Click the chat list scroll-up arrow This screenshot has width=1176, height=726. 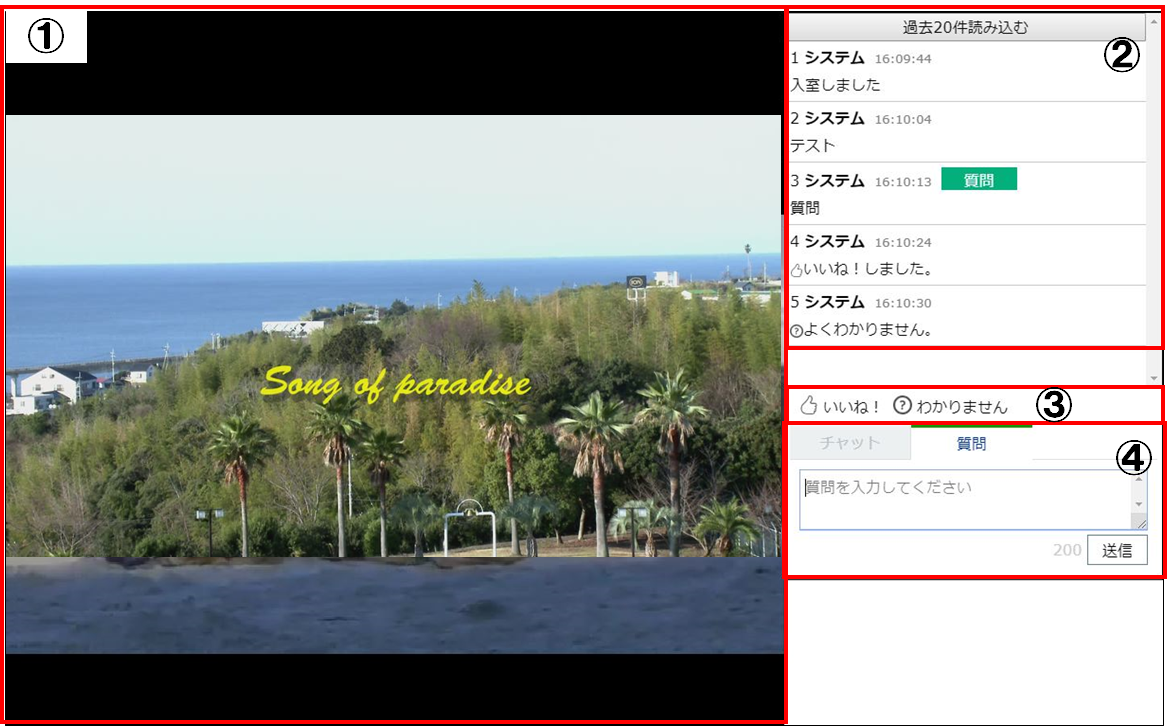(x=1154, y=22)
